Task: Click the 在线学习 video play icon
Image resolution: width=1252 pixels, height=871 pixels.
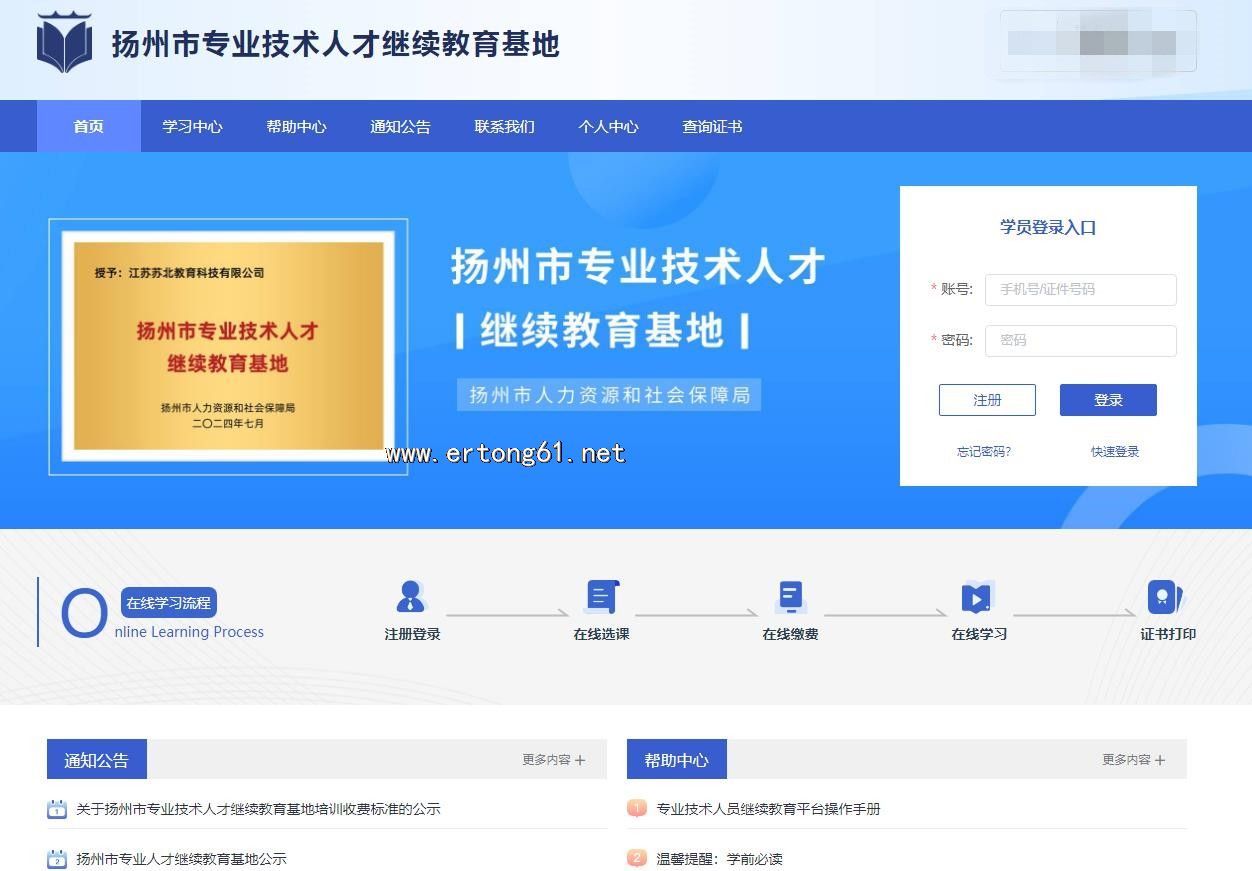Action: (977, 597)
